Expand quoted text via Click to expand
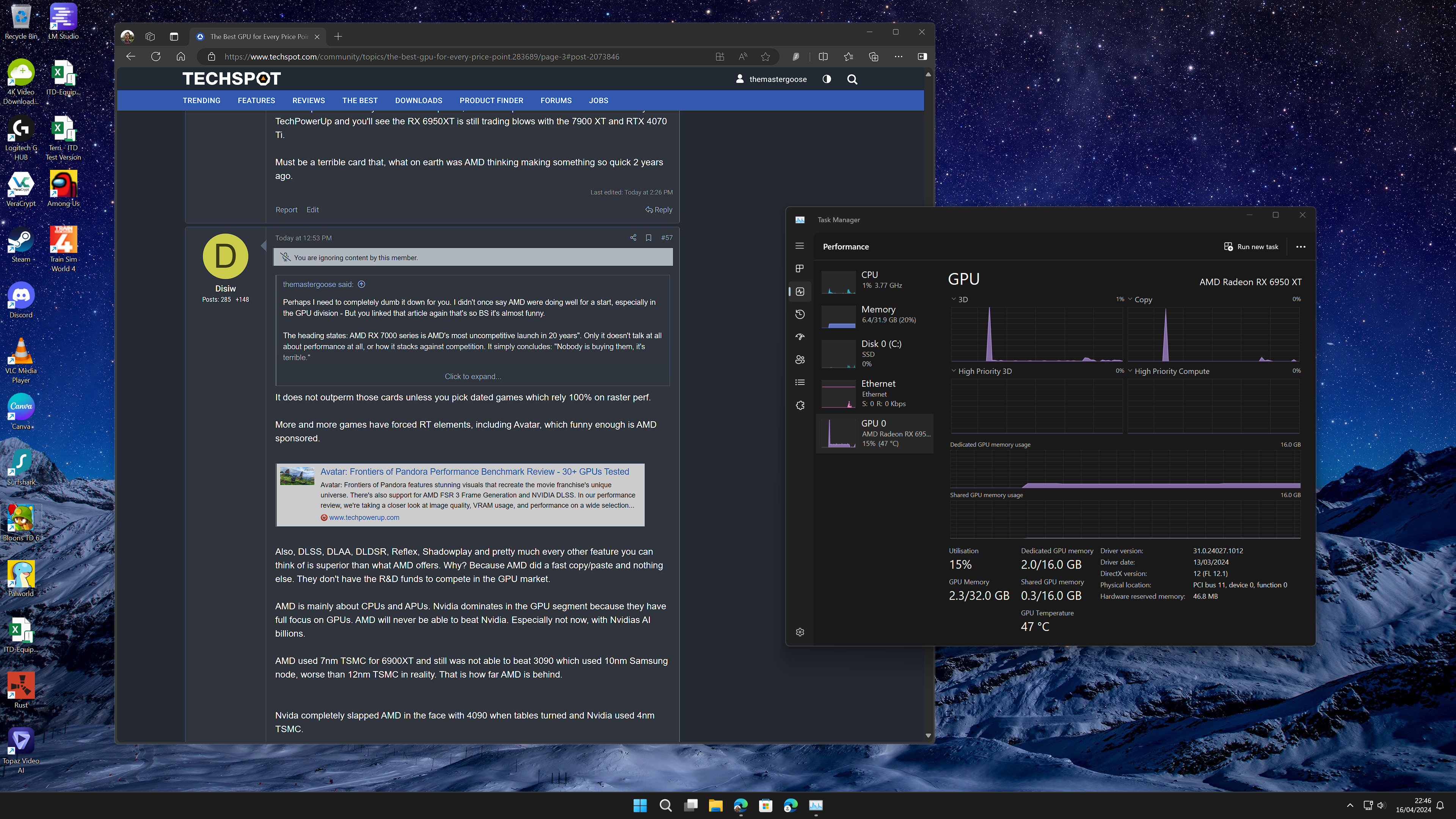Image resolution: width=1456 pixels, height=819 pixels. click(472, 377)
